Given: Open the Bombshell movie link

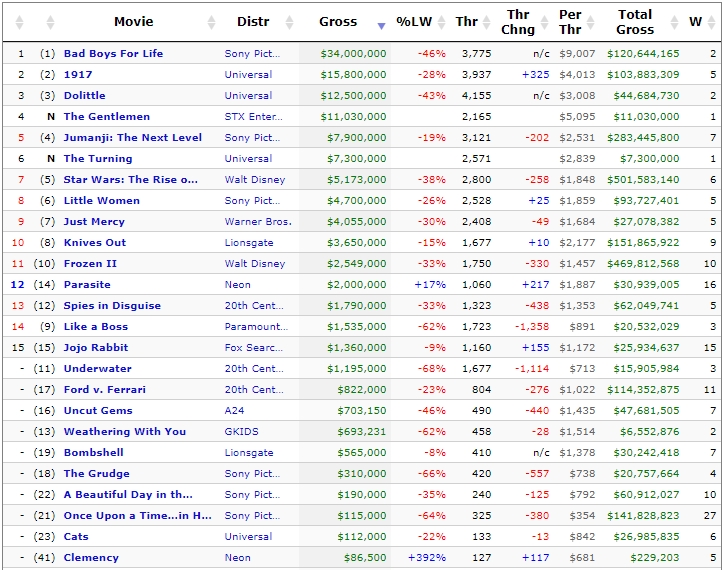Looking at the screenshot, I should tap(94, 453).
